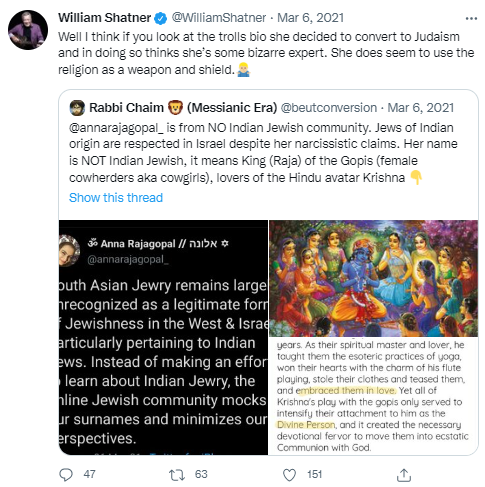Like the tweet with the heart icon
Image resolution: width=485 pixels, height=487 pixels.
pos(289,475)
